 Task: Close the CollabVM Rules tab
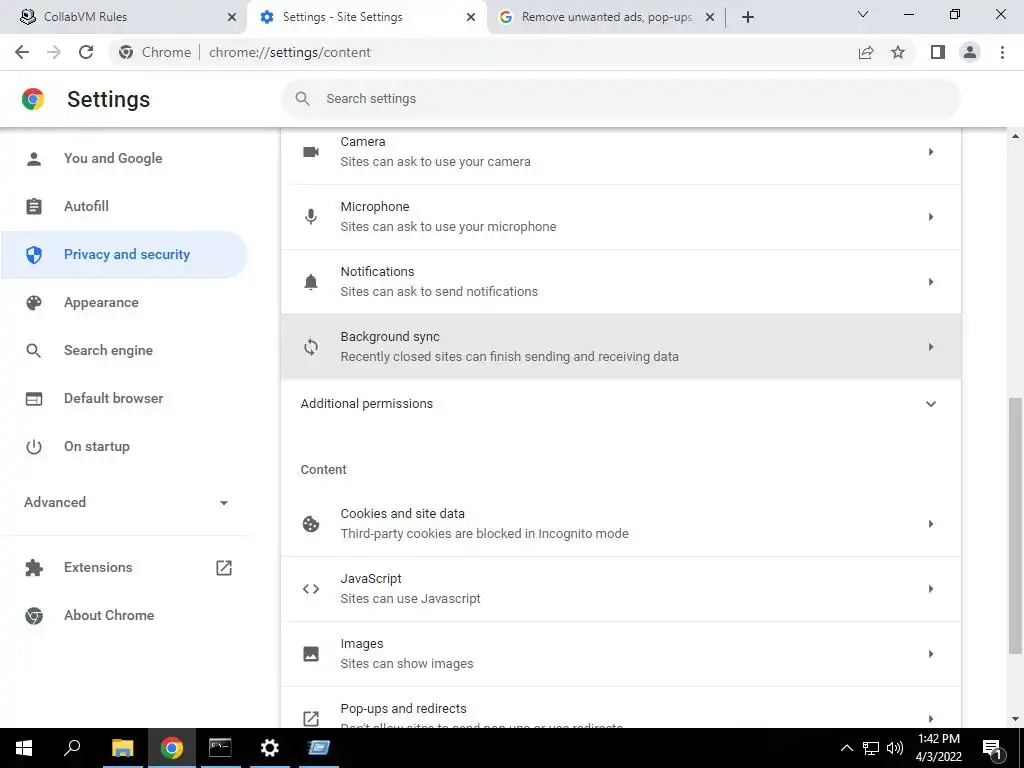click(232, 17)
